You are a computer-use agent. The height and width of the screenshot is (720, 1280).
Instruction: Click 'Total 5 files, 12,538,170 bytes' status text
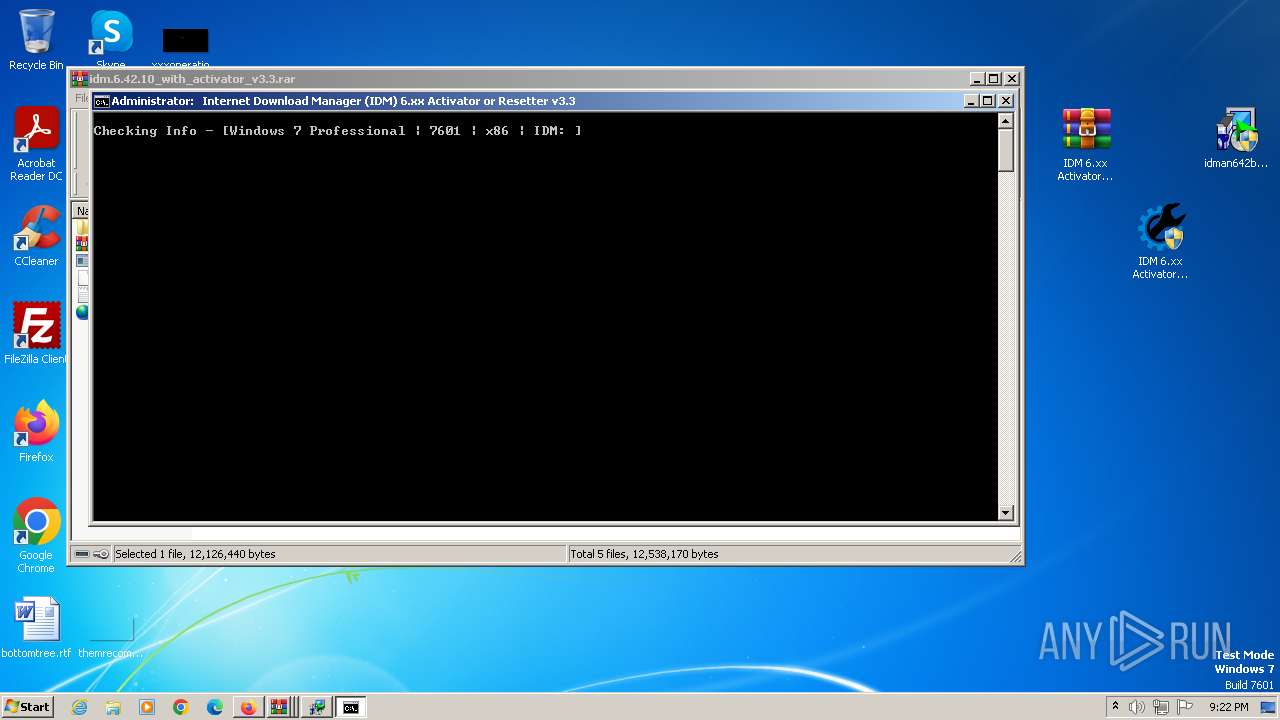644,554
